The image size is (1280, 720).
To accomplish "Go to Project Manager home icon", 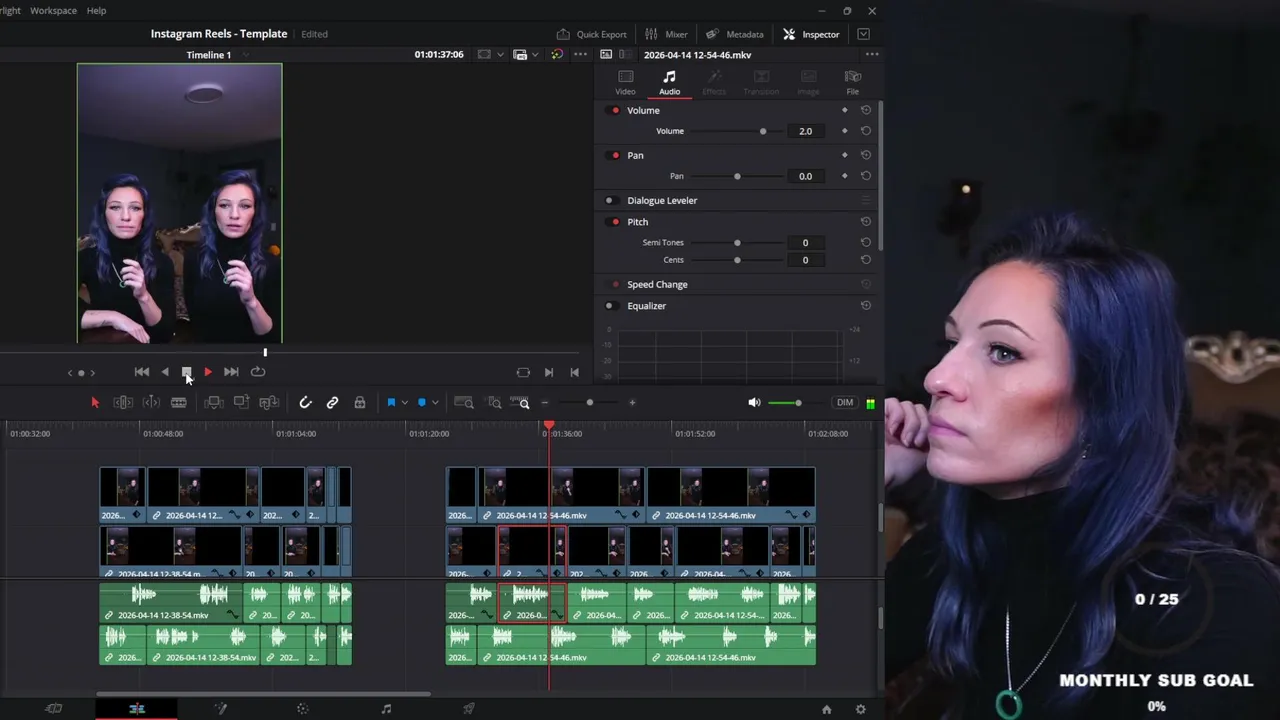I will tap(826, 709).
